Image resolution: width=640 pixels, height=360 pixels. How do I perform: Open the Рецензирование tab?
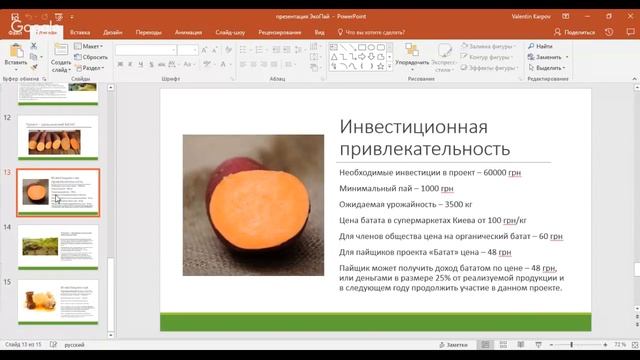(x=280, y=32)
